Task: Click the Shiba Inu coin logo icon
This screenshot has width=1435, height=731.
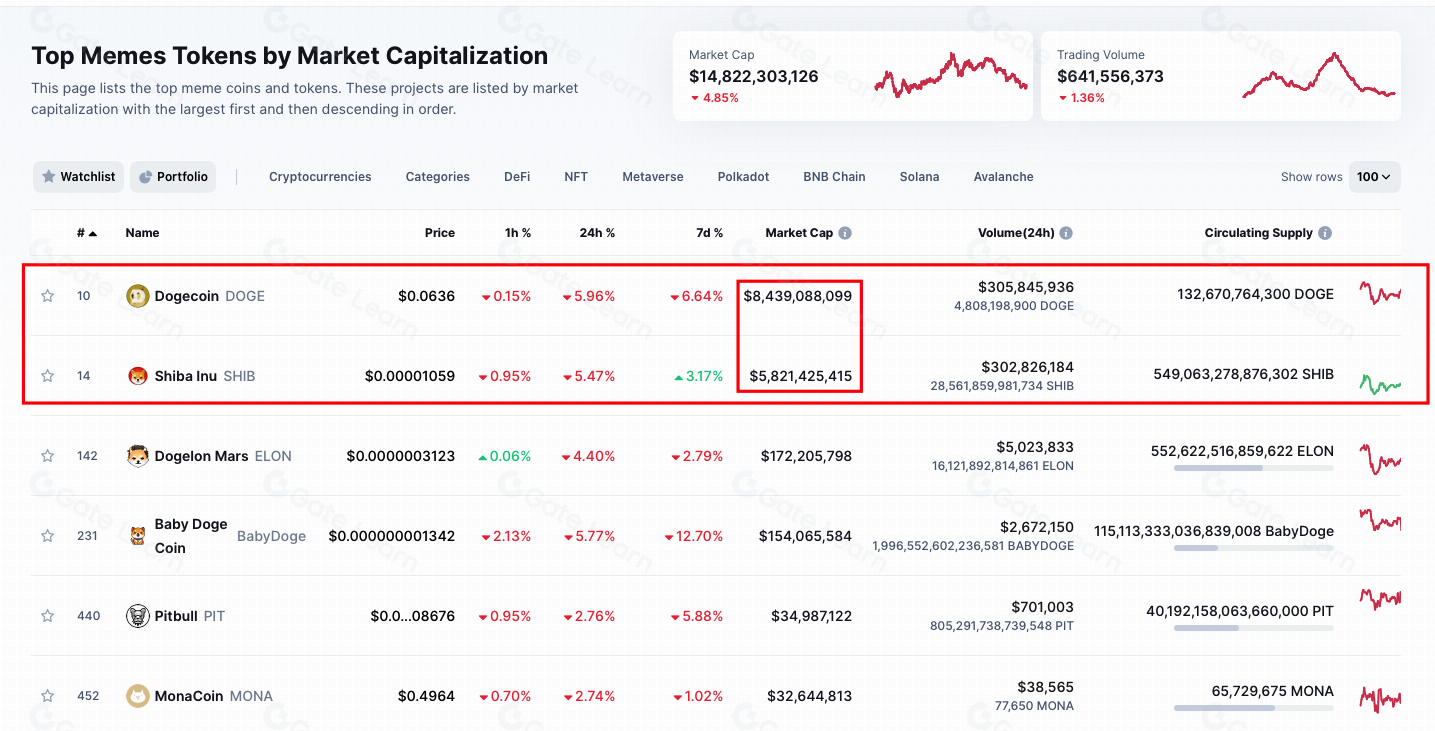Action: pos(137,376)
